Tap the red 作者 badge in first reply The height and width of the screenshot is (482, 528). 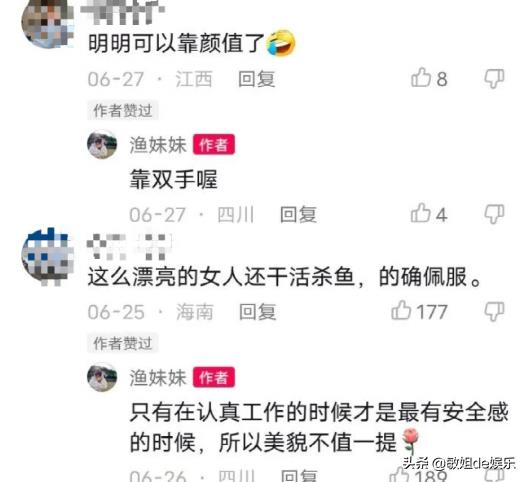[214, 145]
